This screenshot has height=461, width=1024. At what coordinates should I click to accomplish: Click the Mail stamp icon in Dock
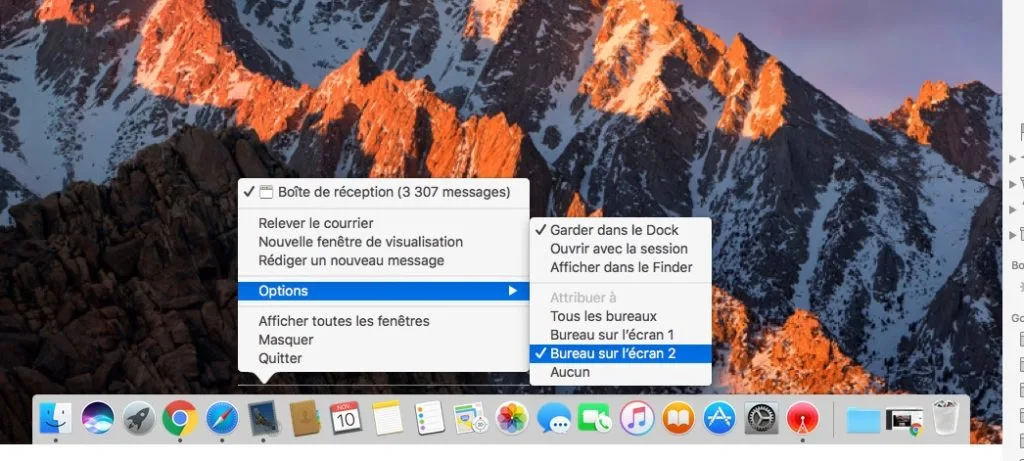(263, 418)
